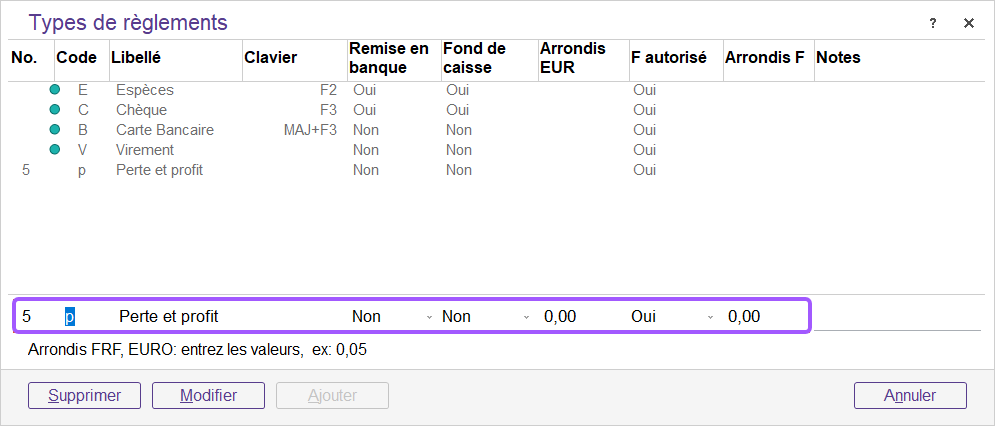Click the Clavier column header

click(270, 58)
